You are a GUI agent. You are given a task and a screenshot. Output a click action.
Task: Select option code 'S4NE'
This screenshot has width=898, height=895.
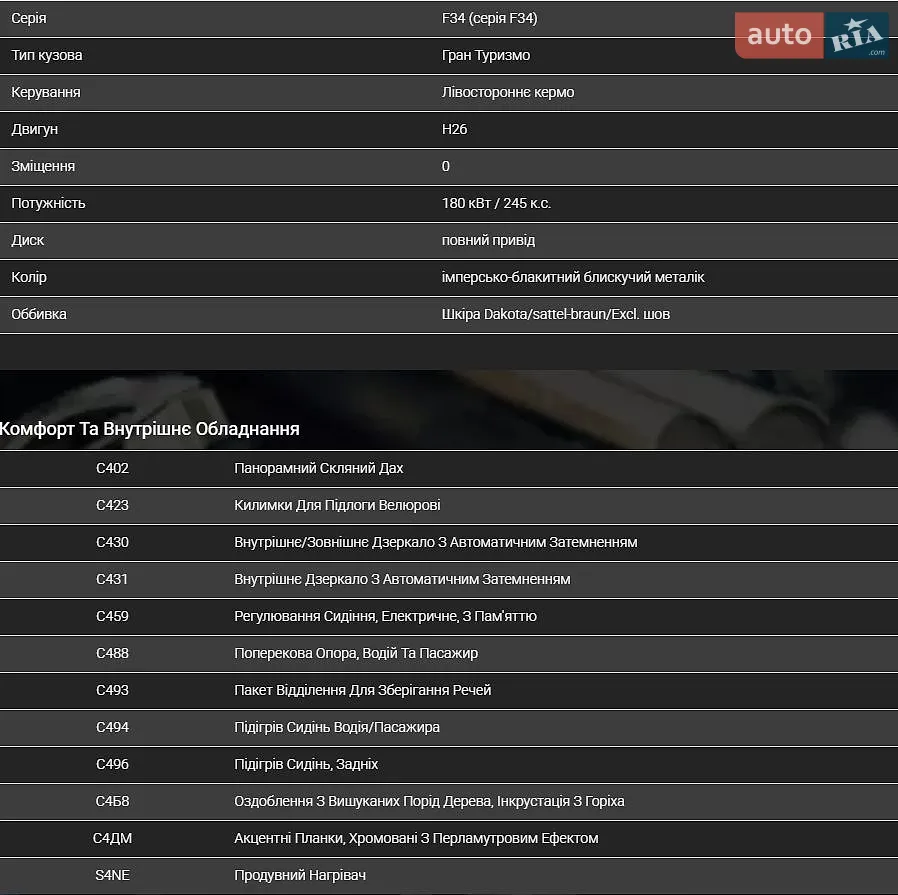pos(112,875)
